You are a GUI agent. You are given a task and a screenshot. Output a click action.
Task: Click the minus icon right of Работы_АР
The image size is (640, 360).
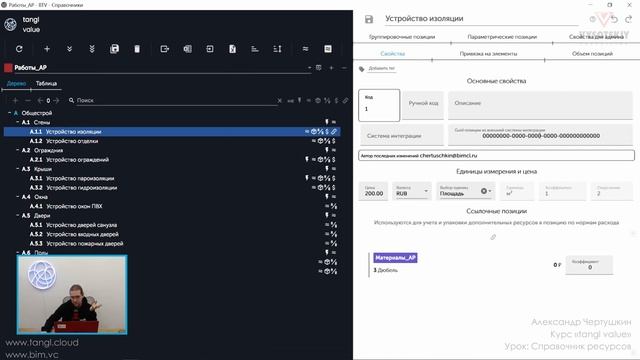click(x=344, y=68)
